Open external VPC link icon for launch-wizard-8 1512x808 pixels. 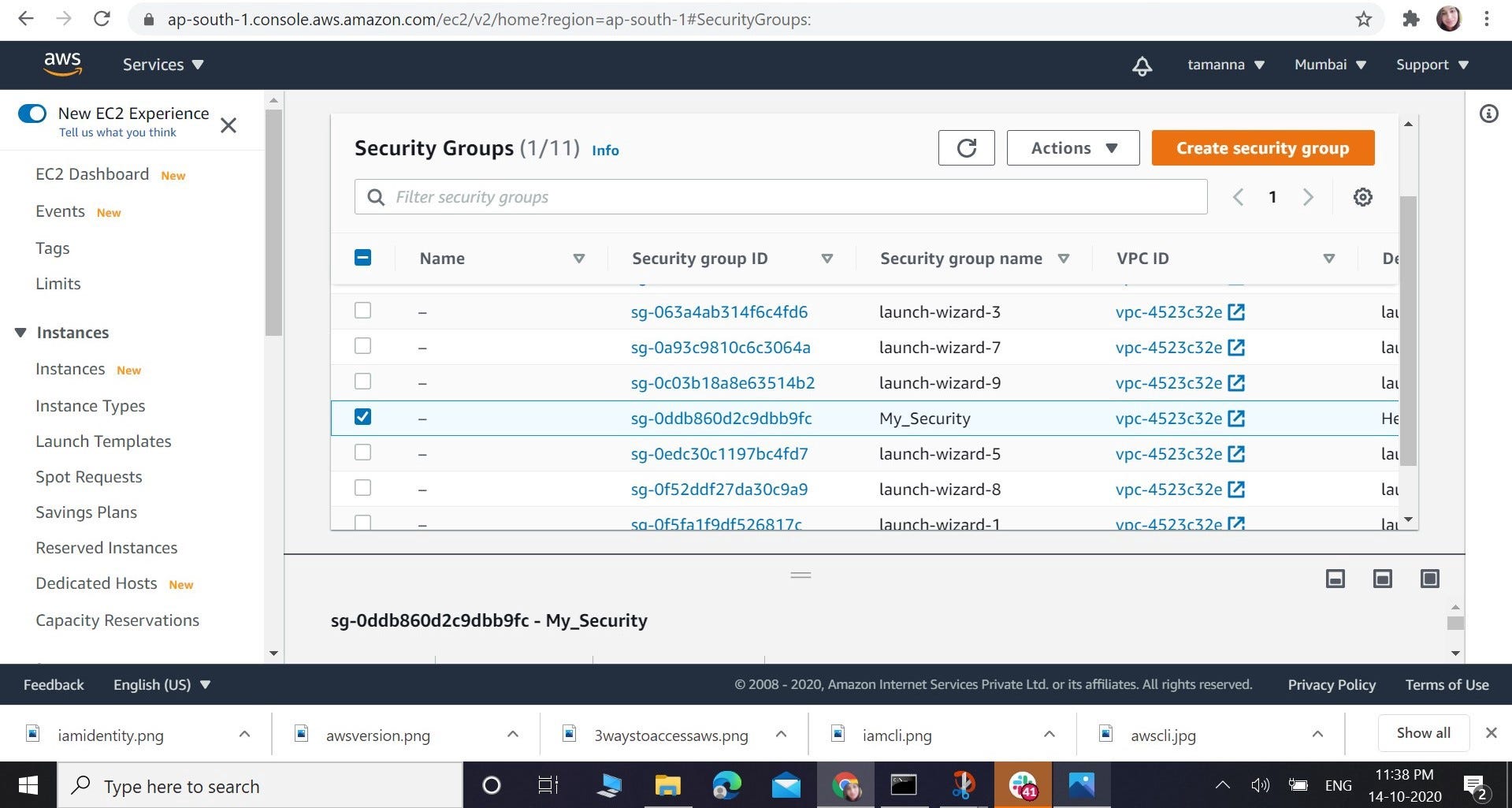(1236, 490)
